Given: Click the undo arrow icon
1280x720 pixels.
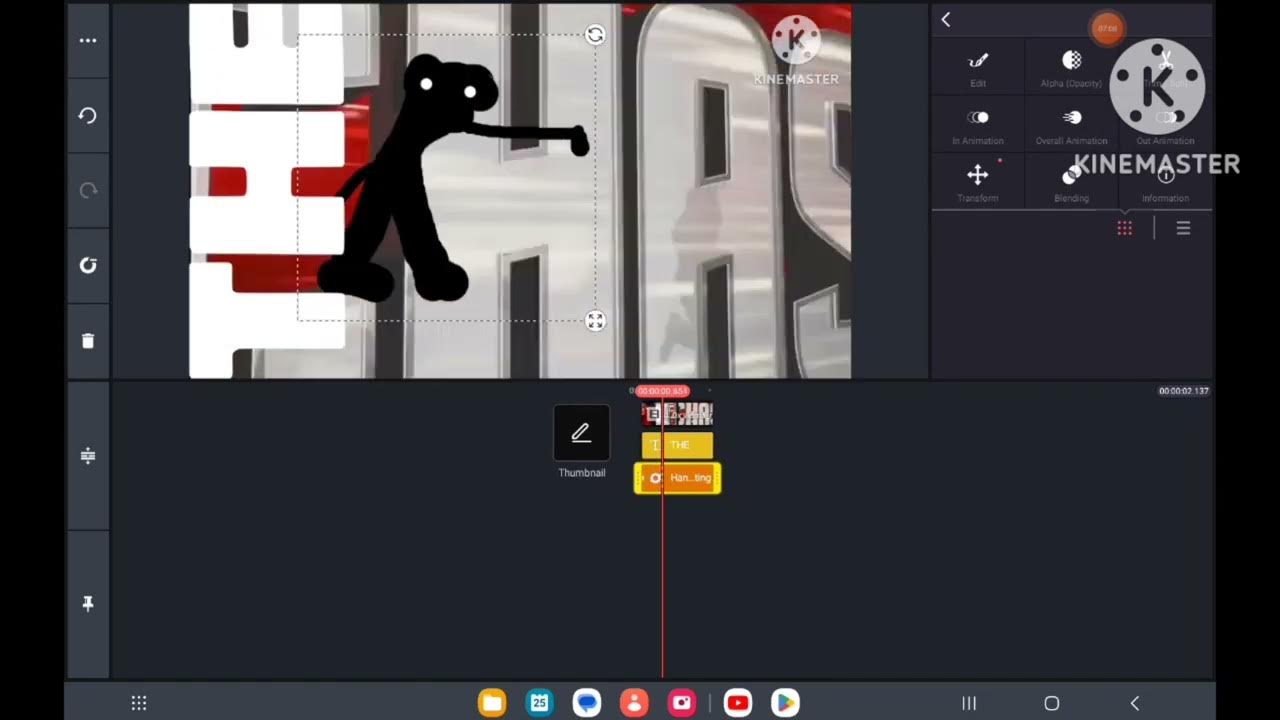Looking at the screenshot, I should [x=88, y=116].
